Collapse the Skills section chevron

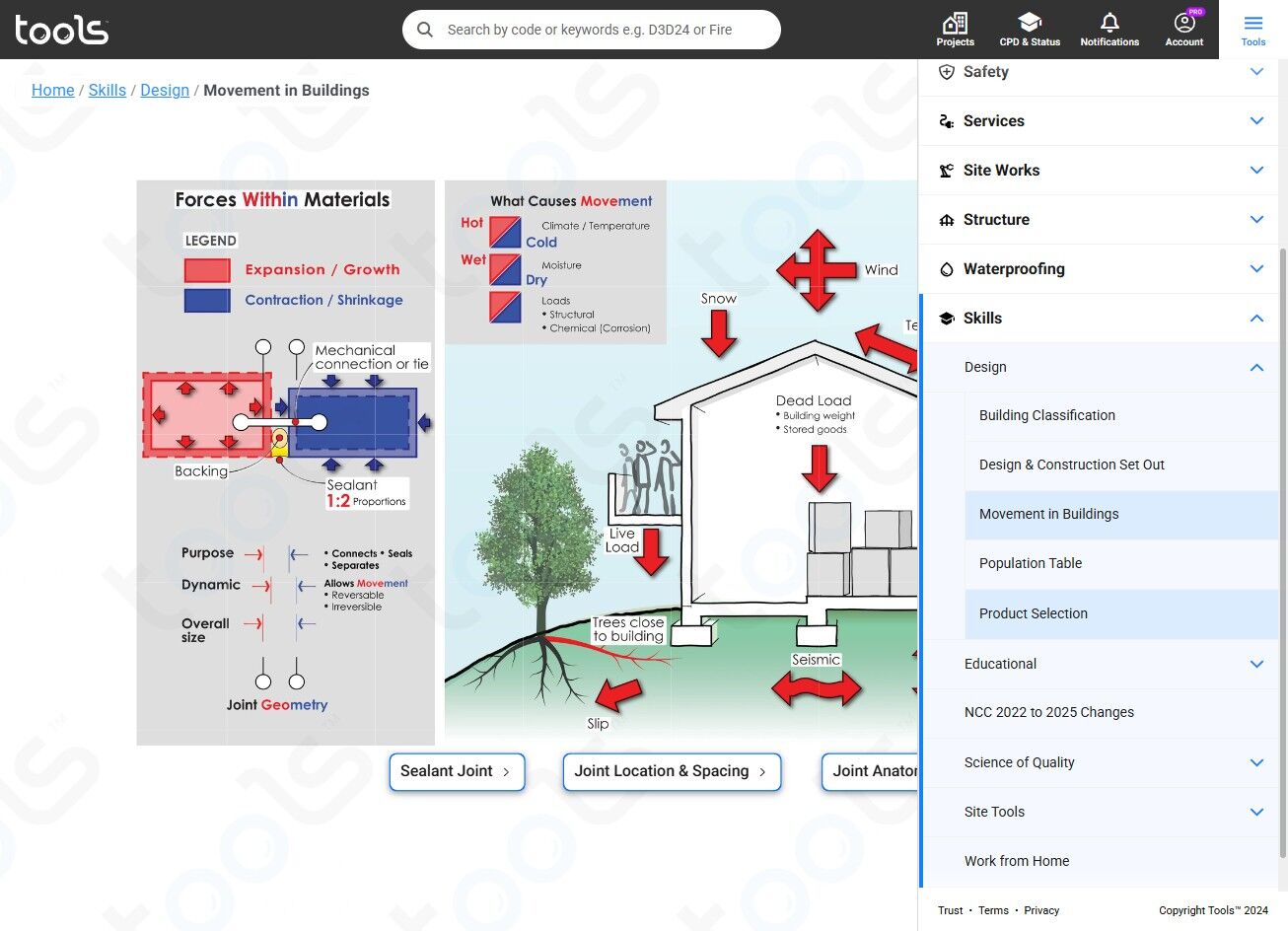[1256, 319]
